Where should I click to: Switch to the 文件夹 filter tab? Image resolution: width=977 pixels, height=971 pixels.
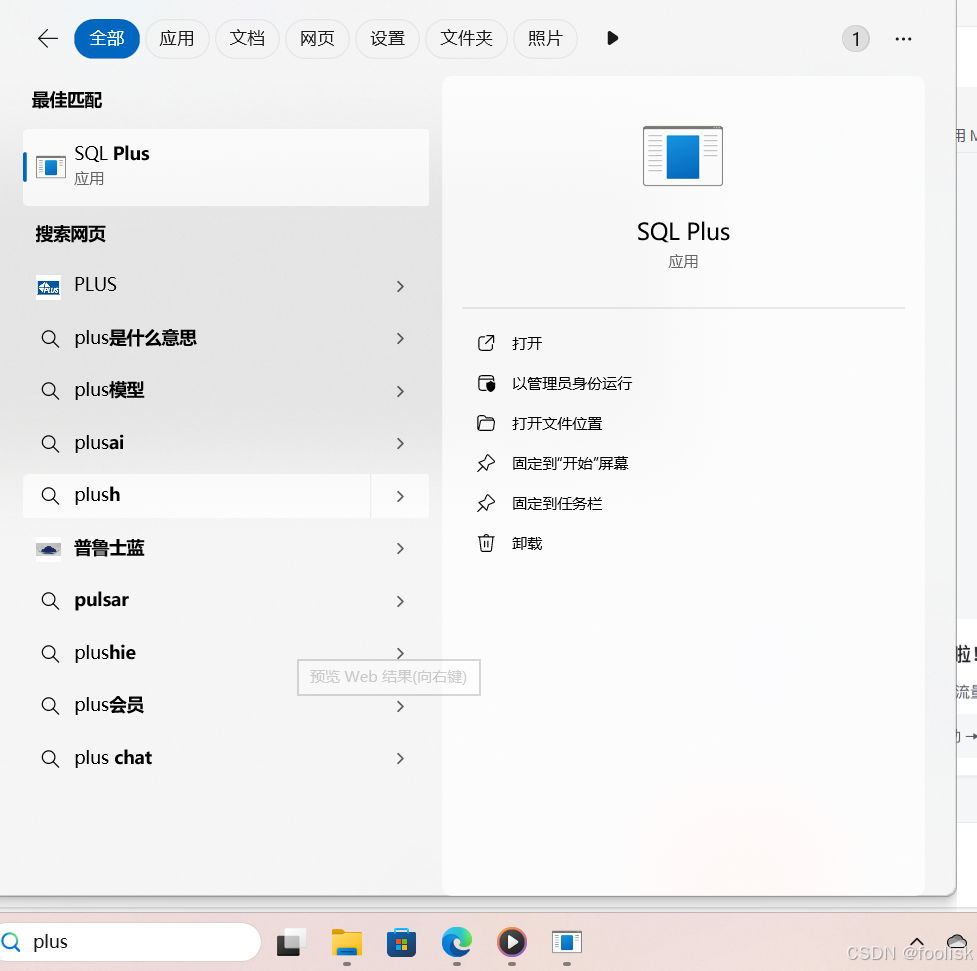(466, 39)
